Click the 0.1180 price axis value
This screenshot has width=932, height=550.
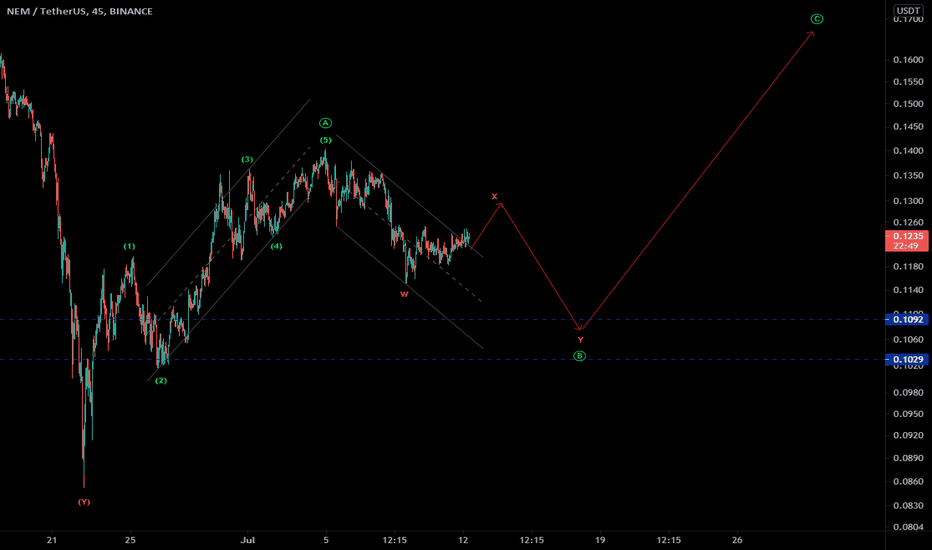pos(908,266)
